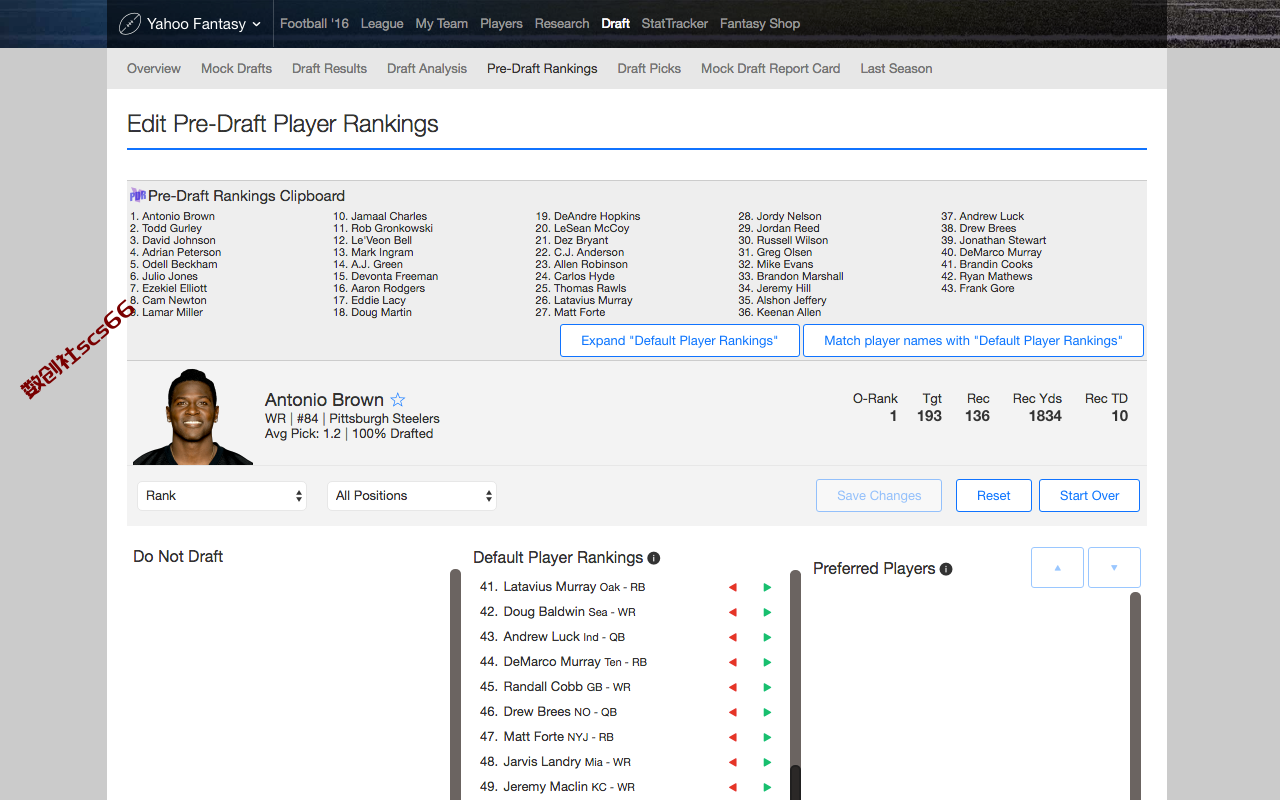Move Latavius Murray to Do Not Draft with red arrow

point(732,587)
